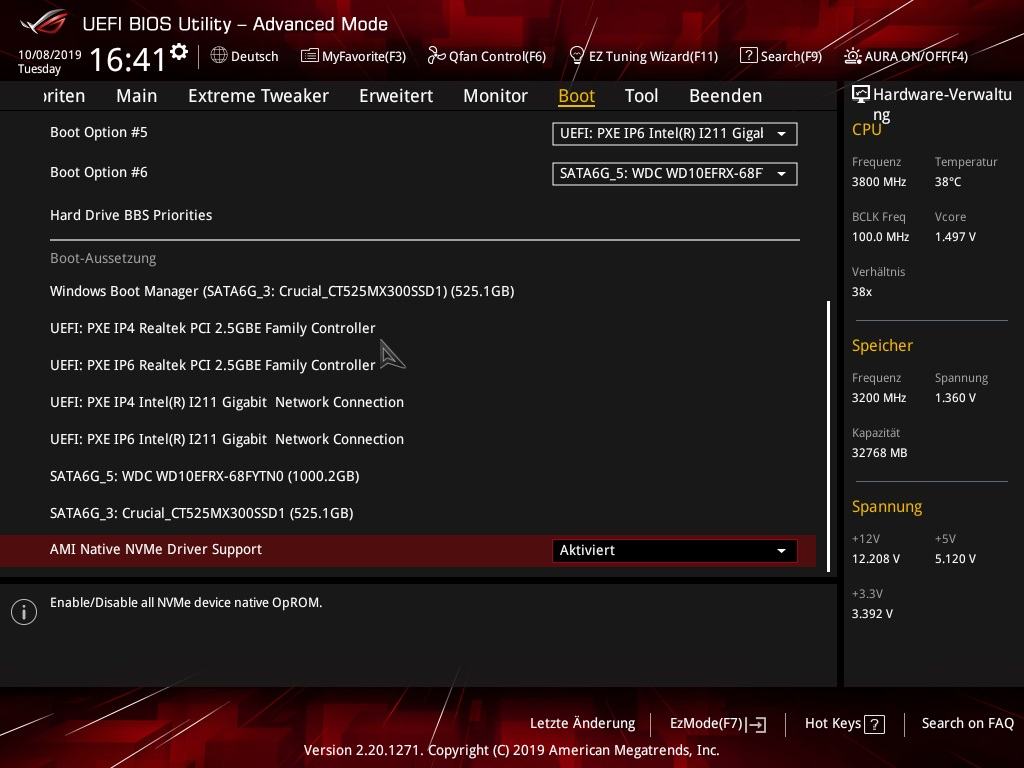Switch to the Extreme Tweaker tab
This screenshot has width=1024, height=768.
tap(258, 96)
